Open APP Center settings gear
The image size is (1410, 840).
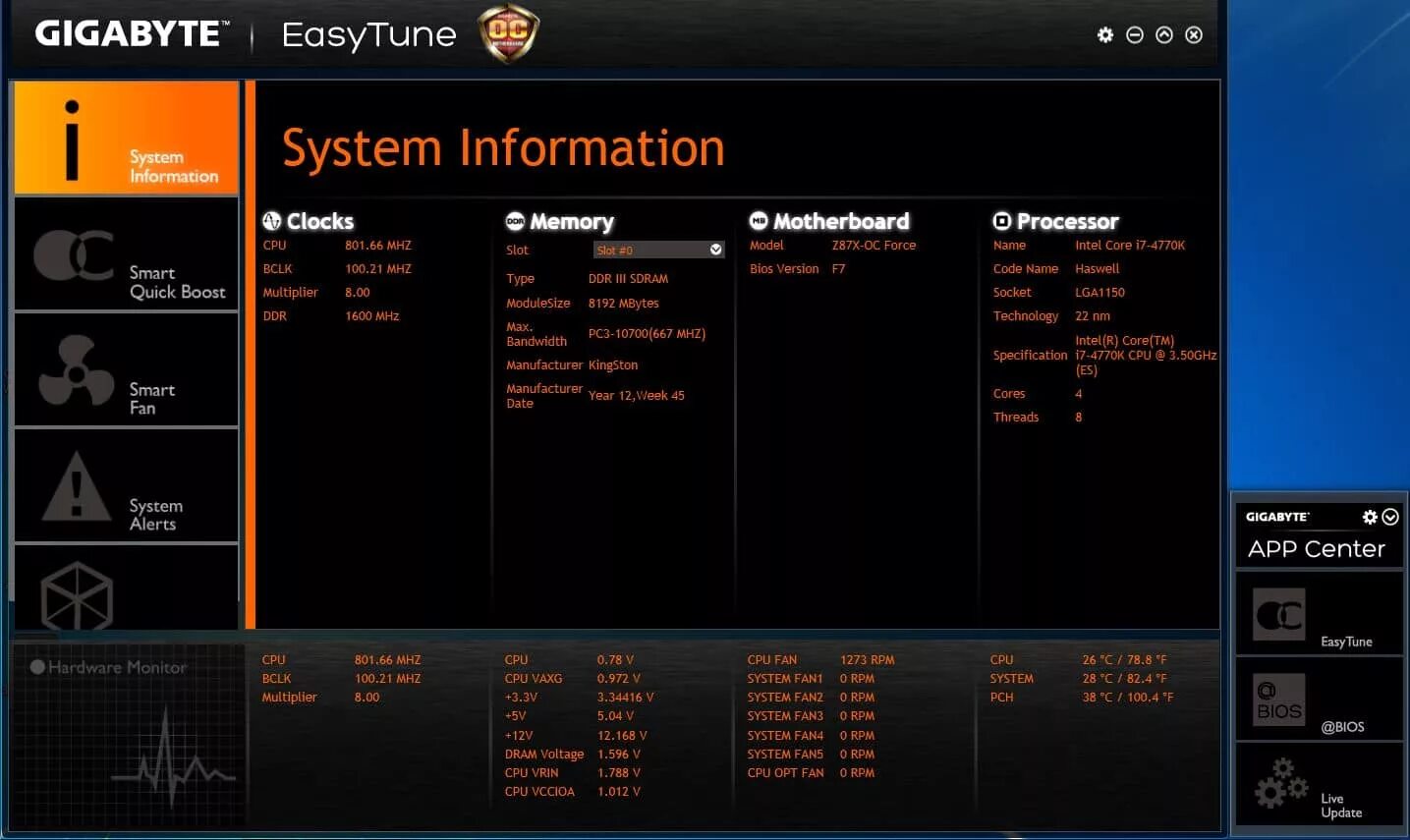pos(1370,517)
